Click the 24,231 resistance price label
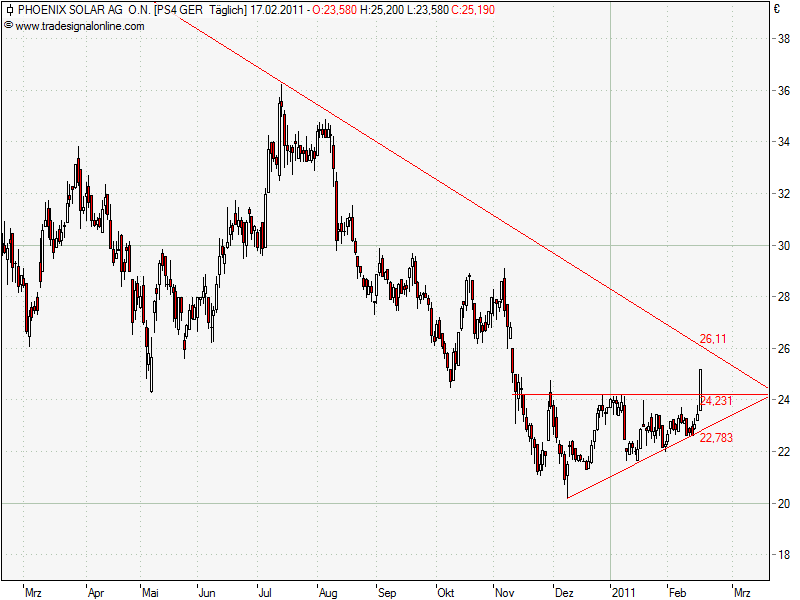The width and height of the screenshot is (800, 600). click(x=717, y=401)
